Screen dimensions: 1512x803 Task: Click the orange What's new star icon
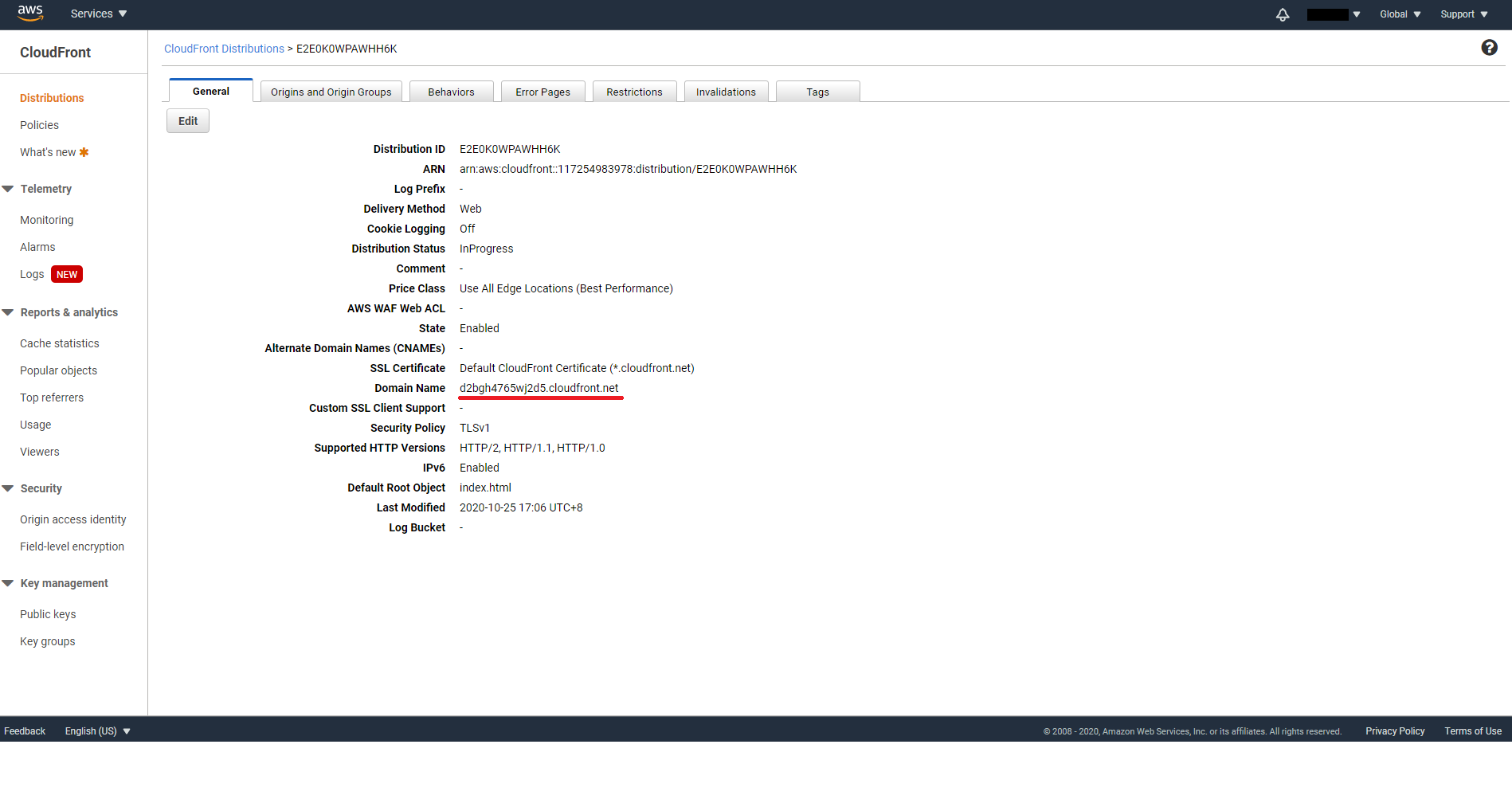[84, 152]
